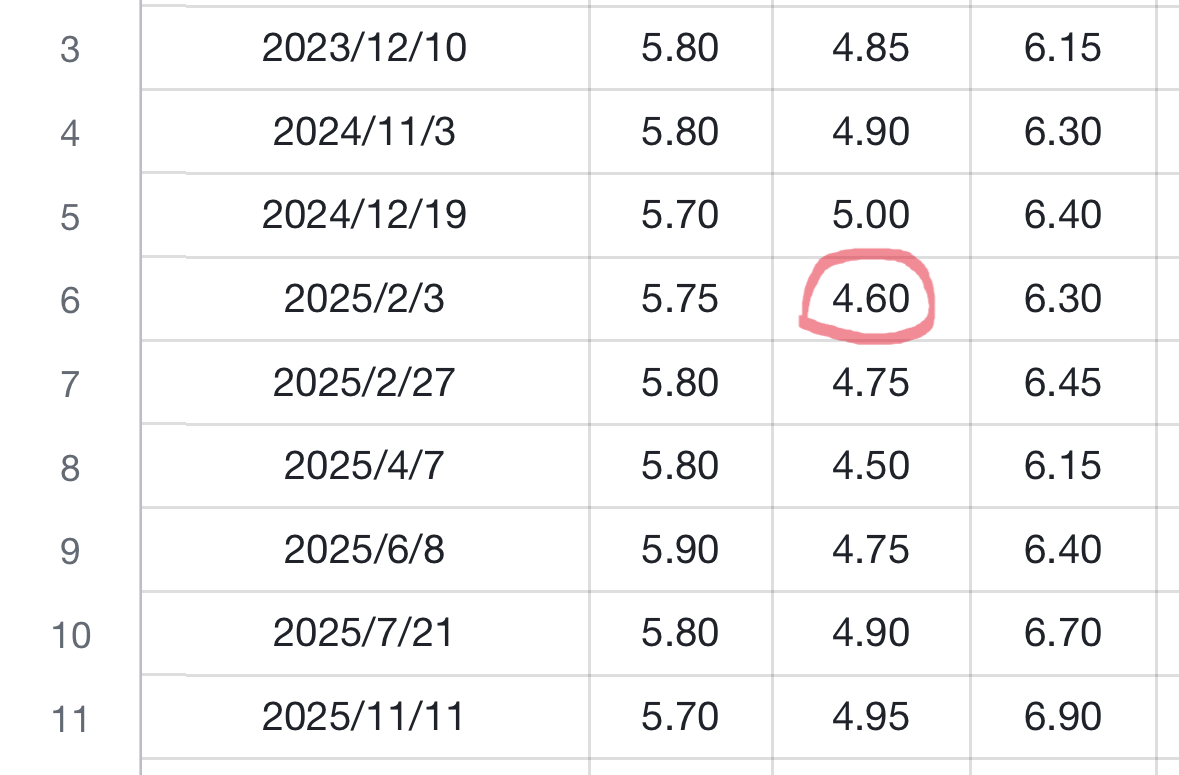Viewport: 1179px width, 775px height.
Task: Select the cell showing 2024/11/3
Action: [364, 132]
